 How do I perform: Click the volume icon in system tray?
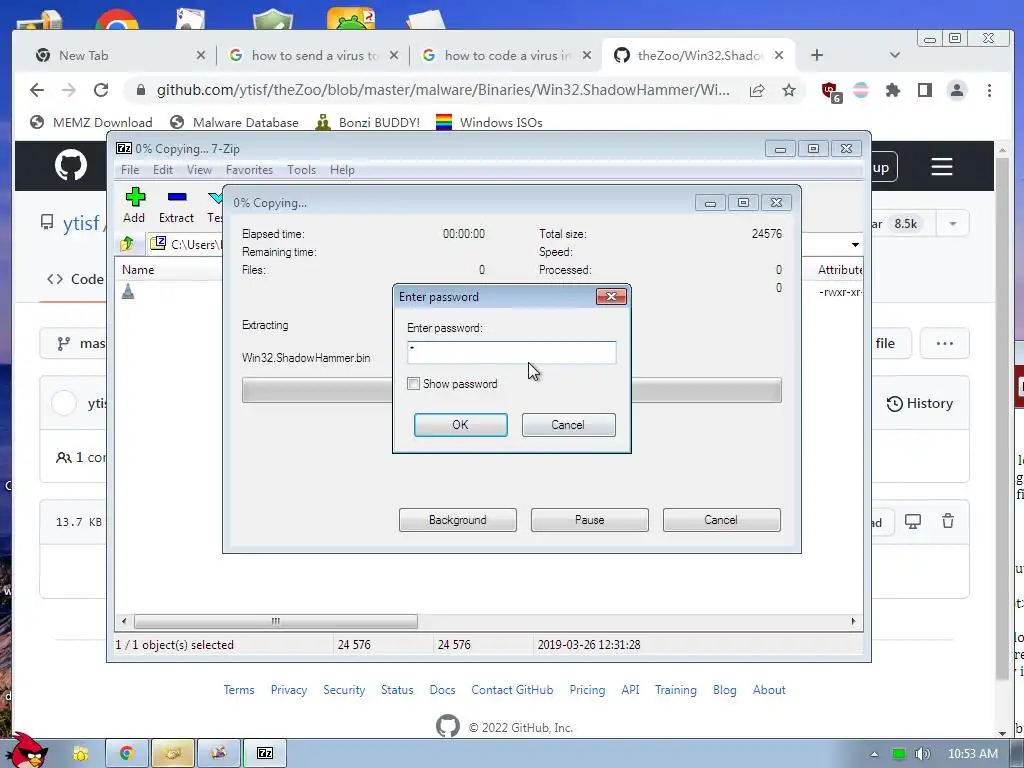point(922,754)
